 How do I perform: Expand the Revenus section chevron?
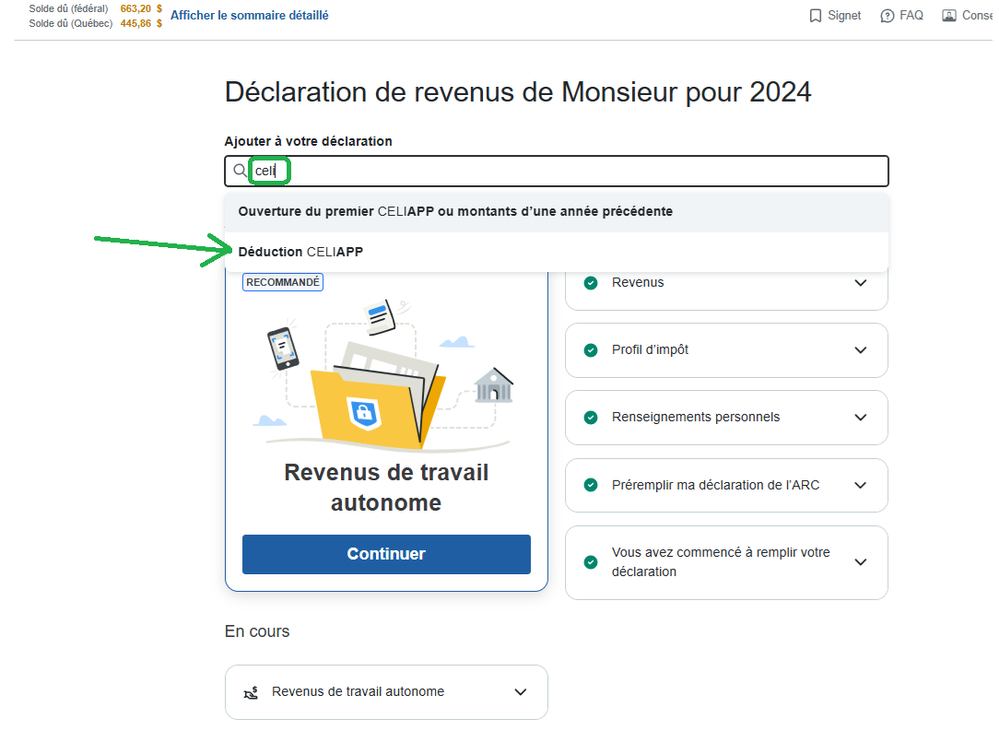(860, 283)
